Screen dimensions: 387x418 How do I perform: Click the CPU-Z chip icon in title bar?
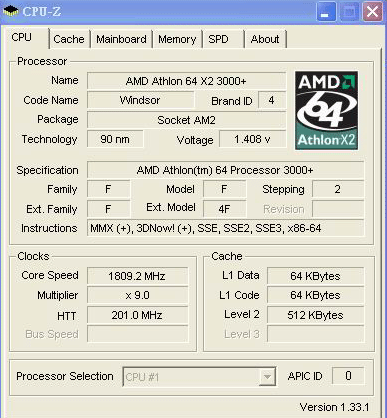click(x=10, y=11)
